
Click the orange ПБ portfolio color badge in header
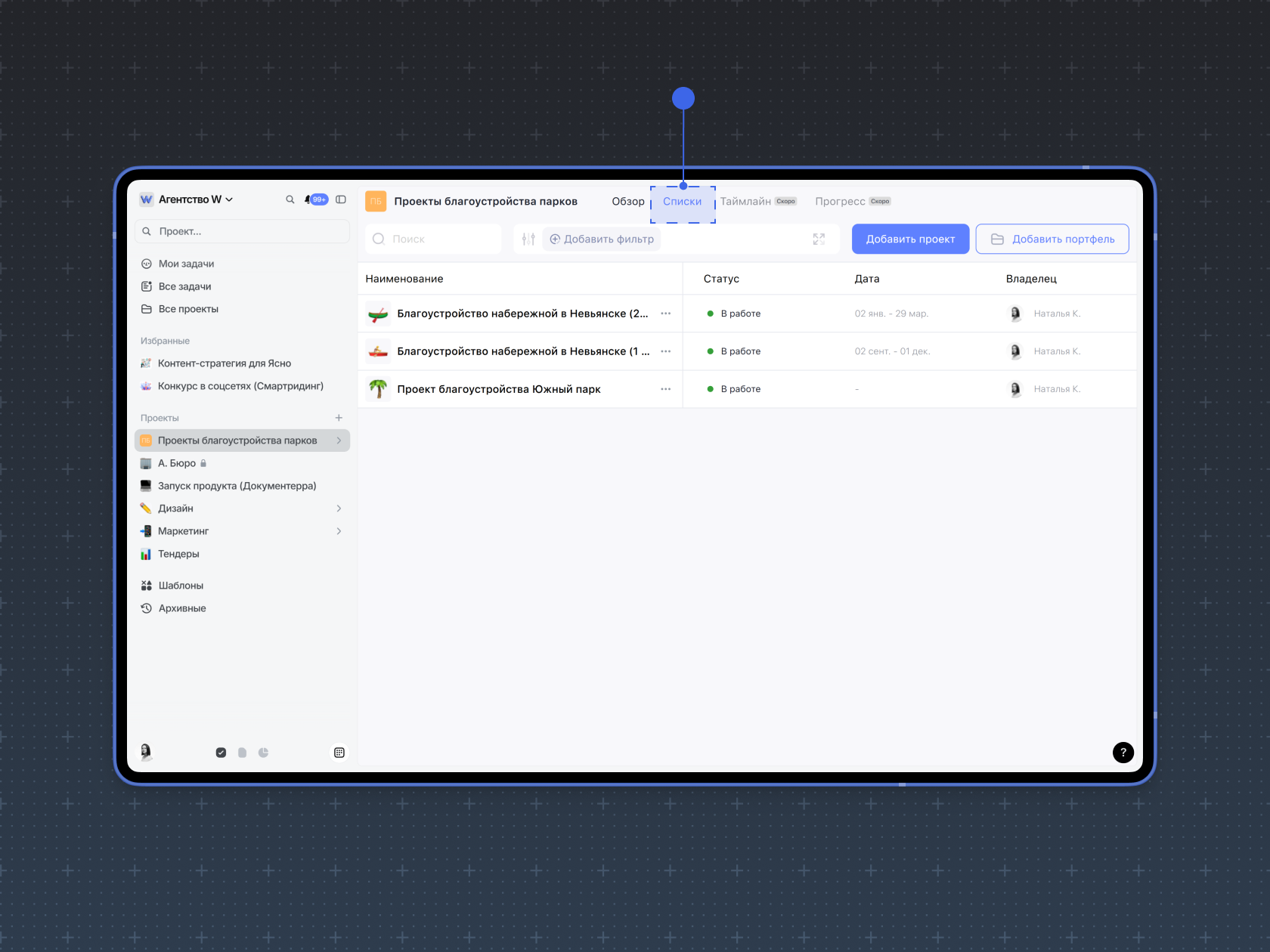376,201
